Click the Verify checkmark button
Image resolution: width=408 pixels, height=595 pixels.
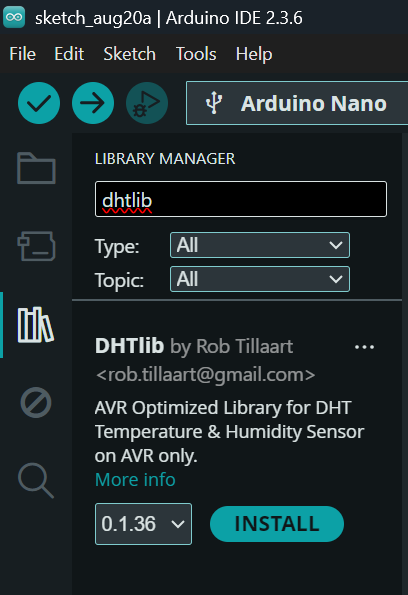[x=39, y=103]
